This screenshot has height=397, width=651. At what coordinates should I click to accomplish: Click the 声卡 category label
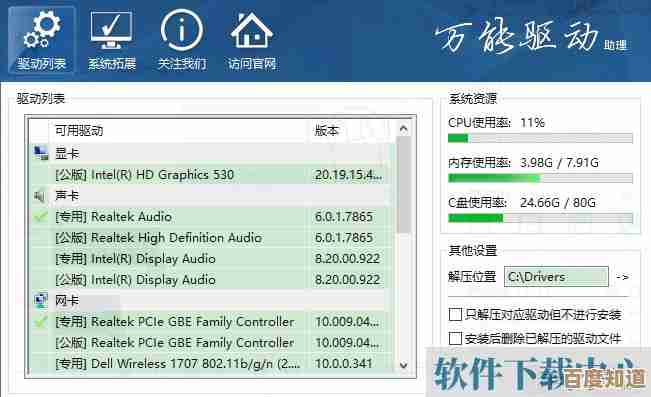(x=67, y=195)
